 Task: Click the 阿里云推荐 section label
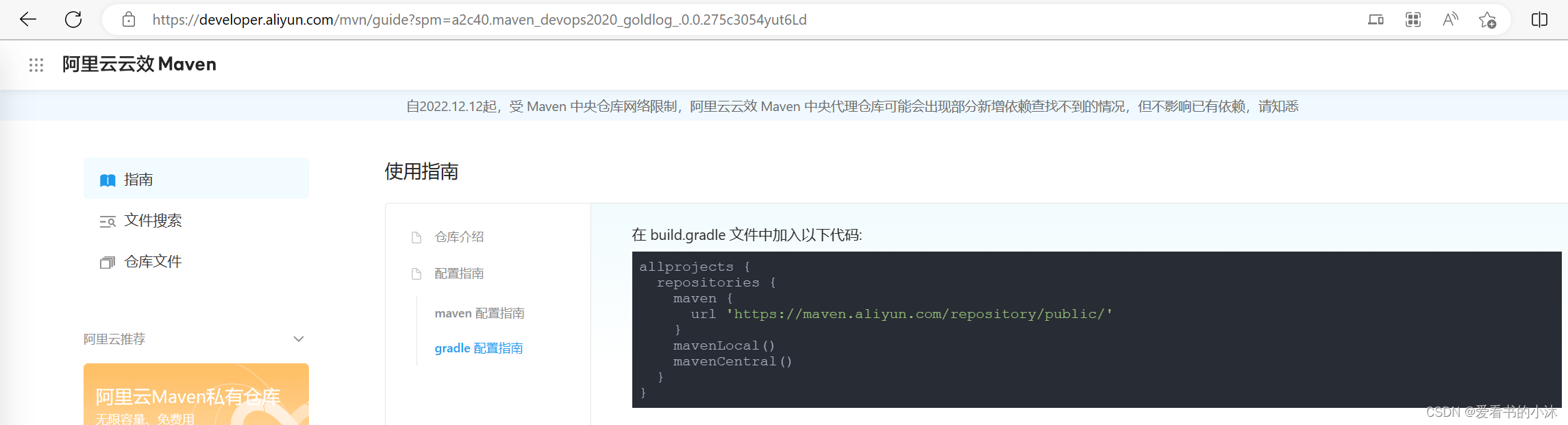[x=114, y=339]
